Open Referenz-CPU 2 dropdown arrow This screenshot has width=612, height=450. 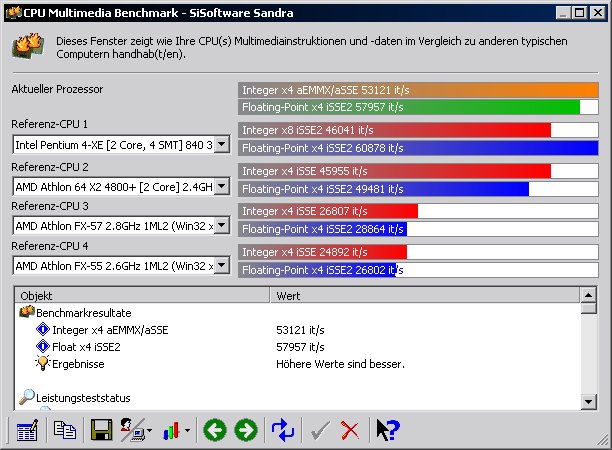coord(222,186)
